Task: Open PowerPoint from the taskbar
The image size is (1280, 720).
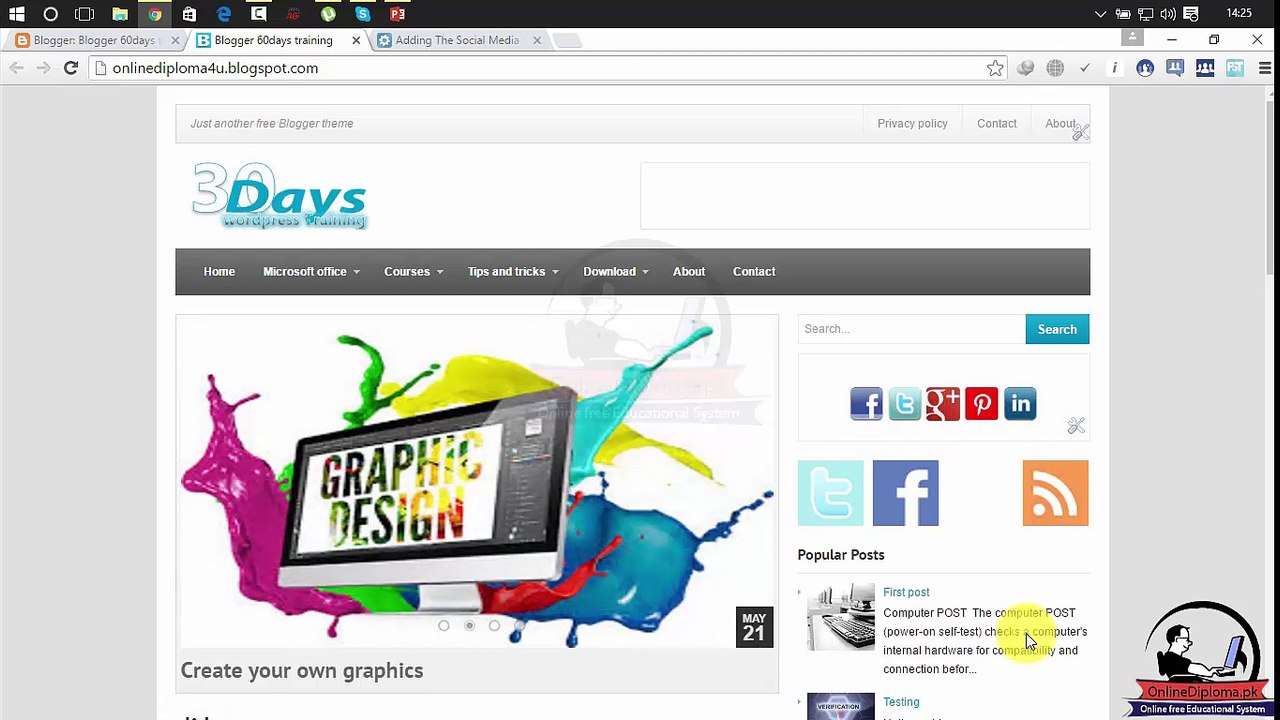Action: click(398, 14)
